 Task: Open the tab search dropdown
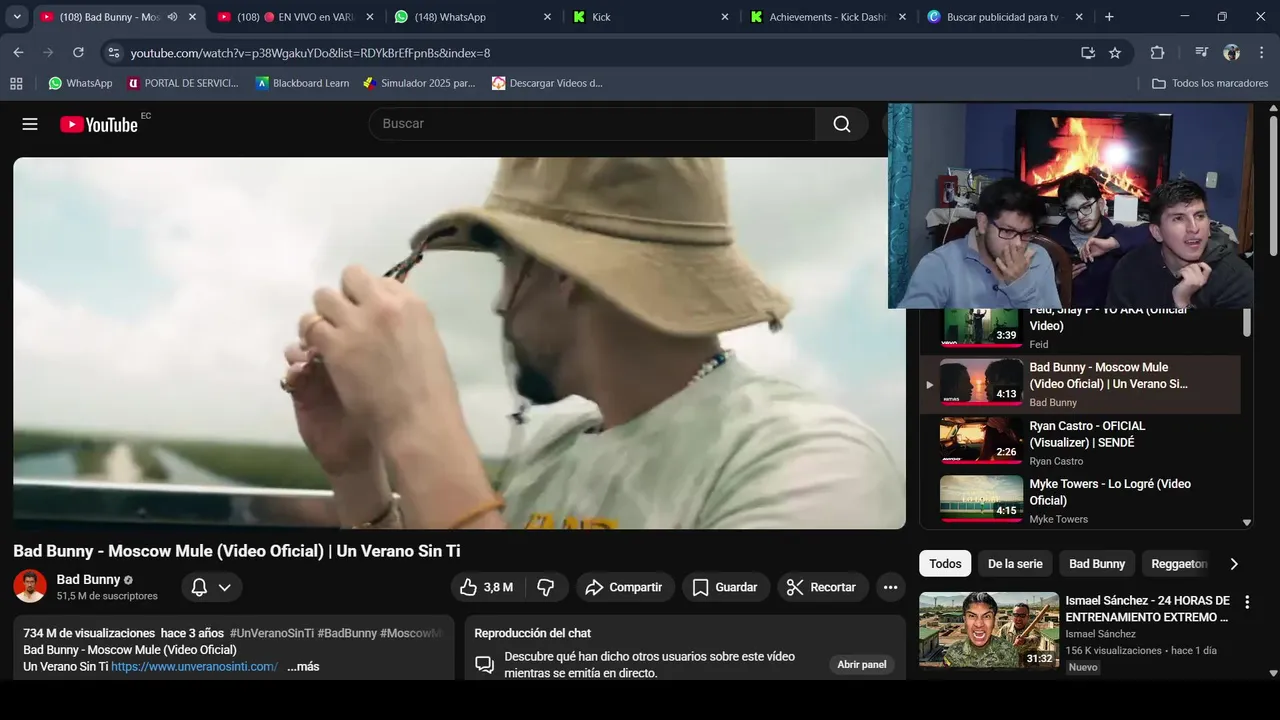point(16,17)
